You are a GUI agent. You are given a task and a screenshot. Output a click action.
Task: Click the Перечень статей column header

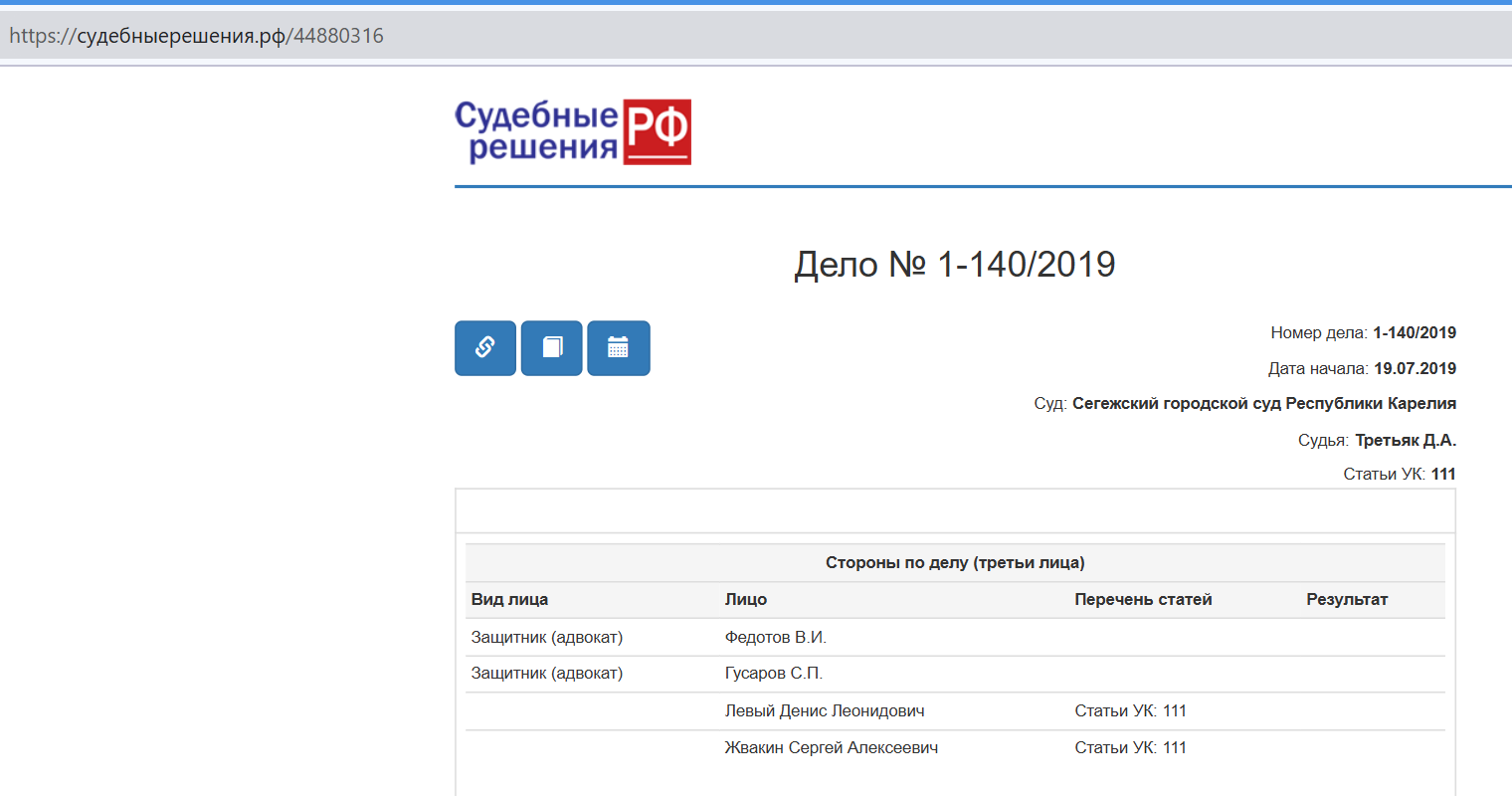tap(1143, 600)
